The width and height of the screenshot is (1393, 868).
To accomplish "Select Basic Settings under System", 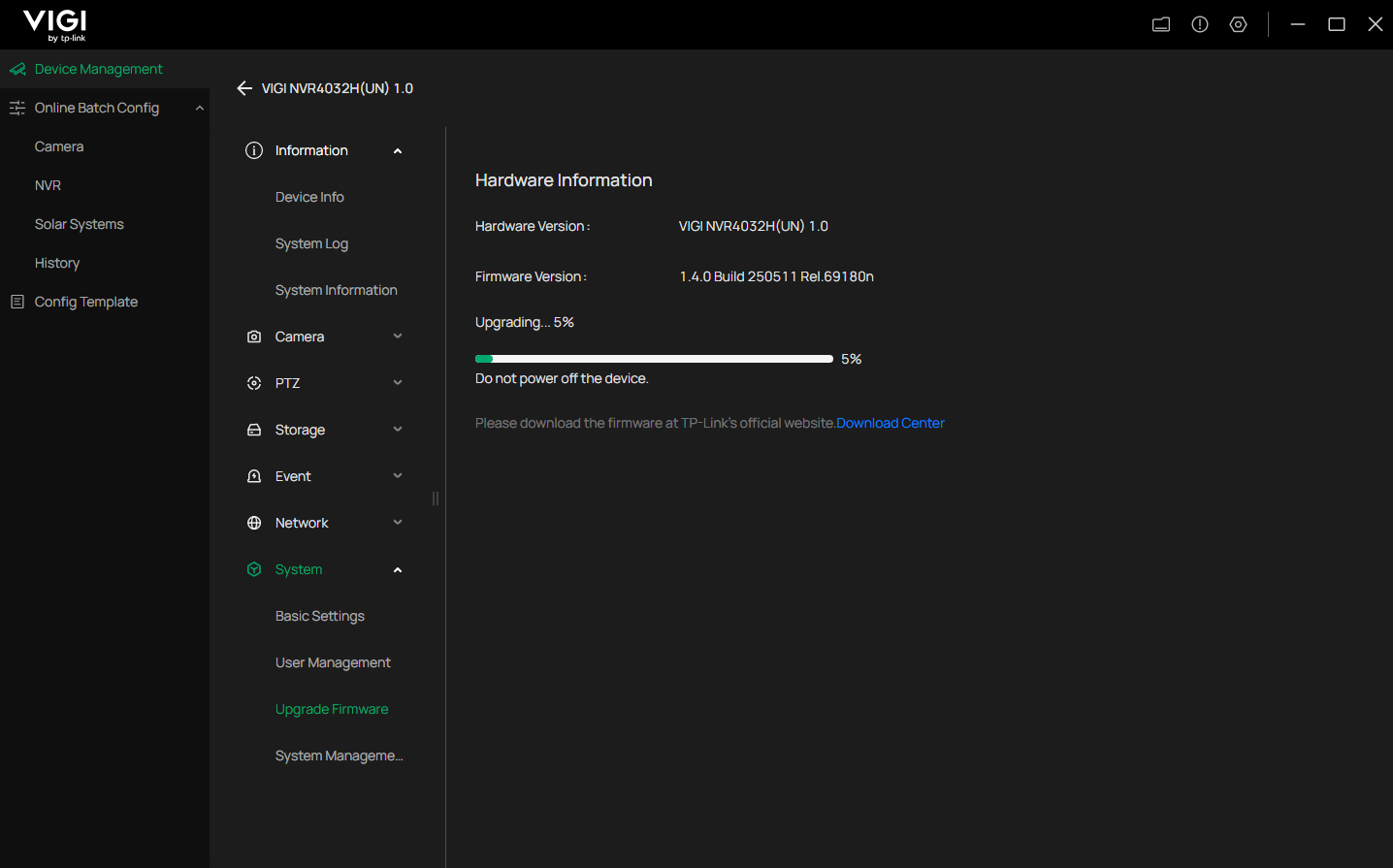I will coord(320,616).
